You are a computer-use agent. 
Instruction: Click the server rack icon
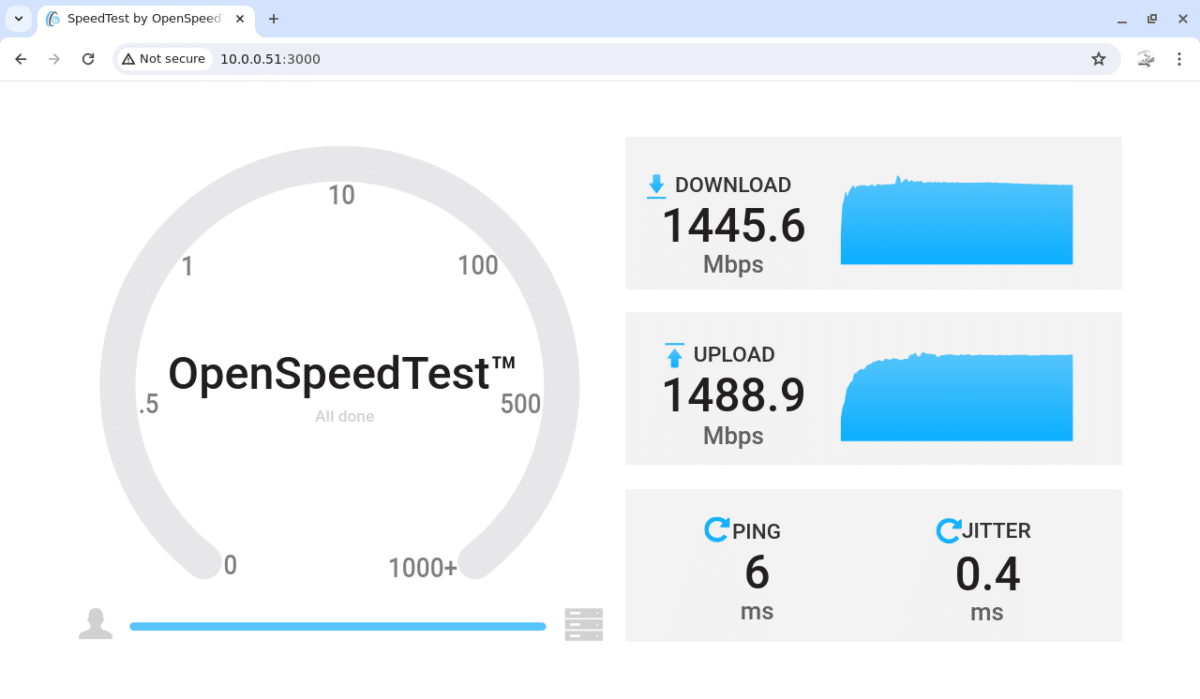pos(584,623)
